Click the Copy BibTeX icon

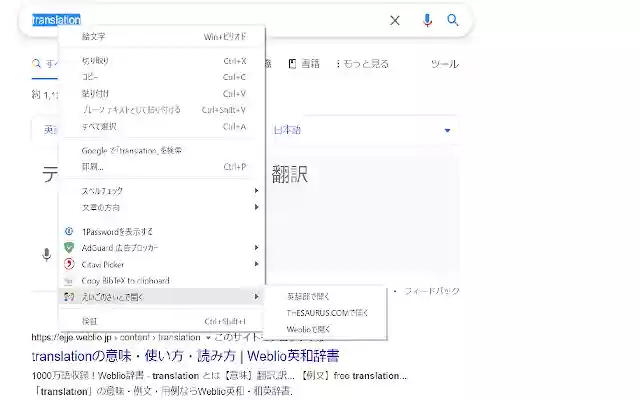click(x=69, y=281)
